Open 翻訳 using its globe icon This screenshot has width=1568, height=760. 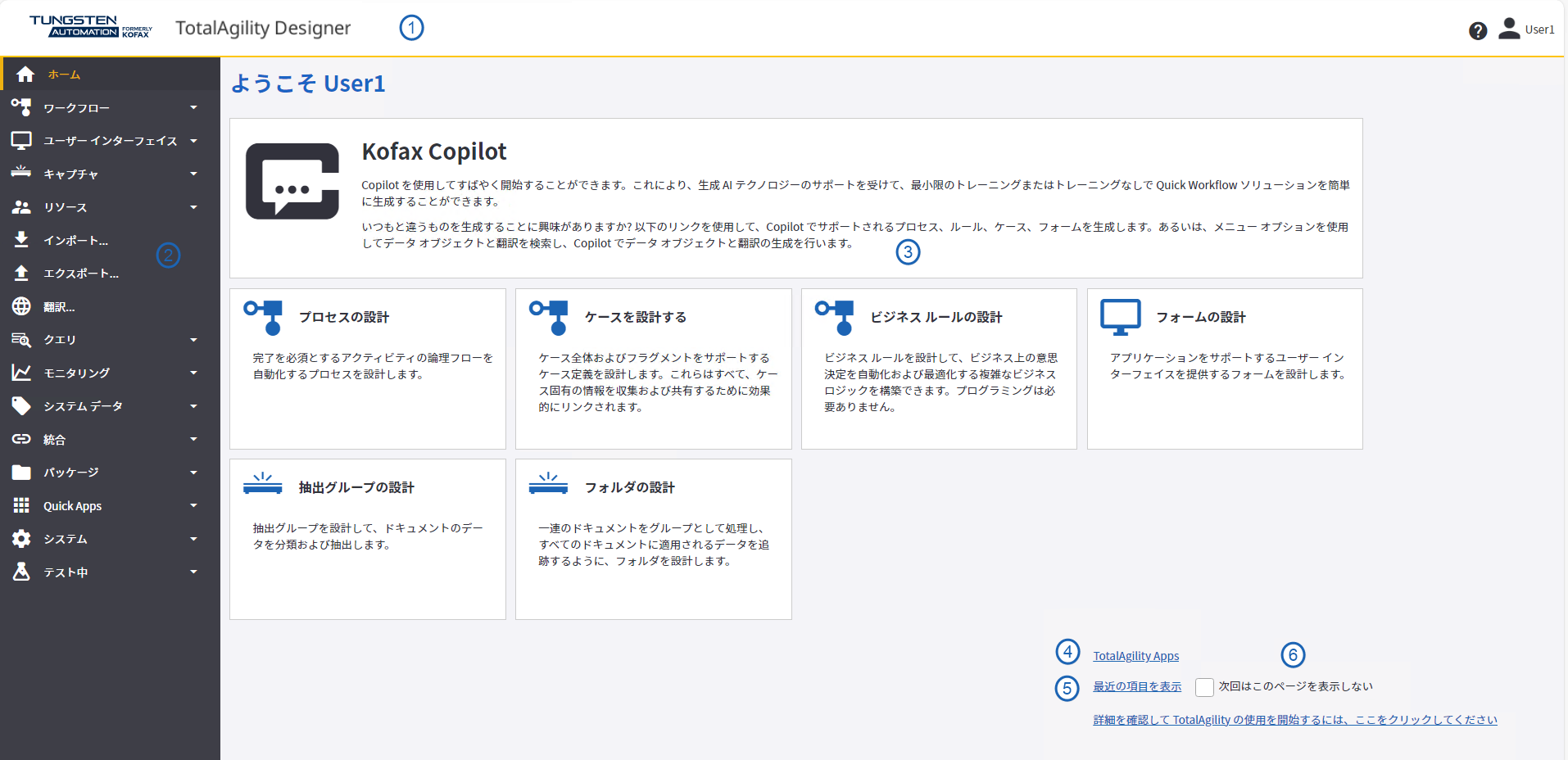(22, 306)
